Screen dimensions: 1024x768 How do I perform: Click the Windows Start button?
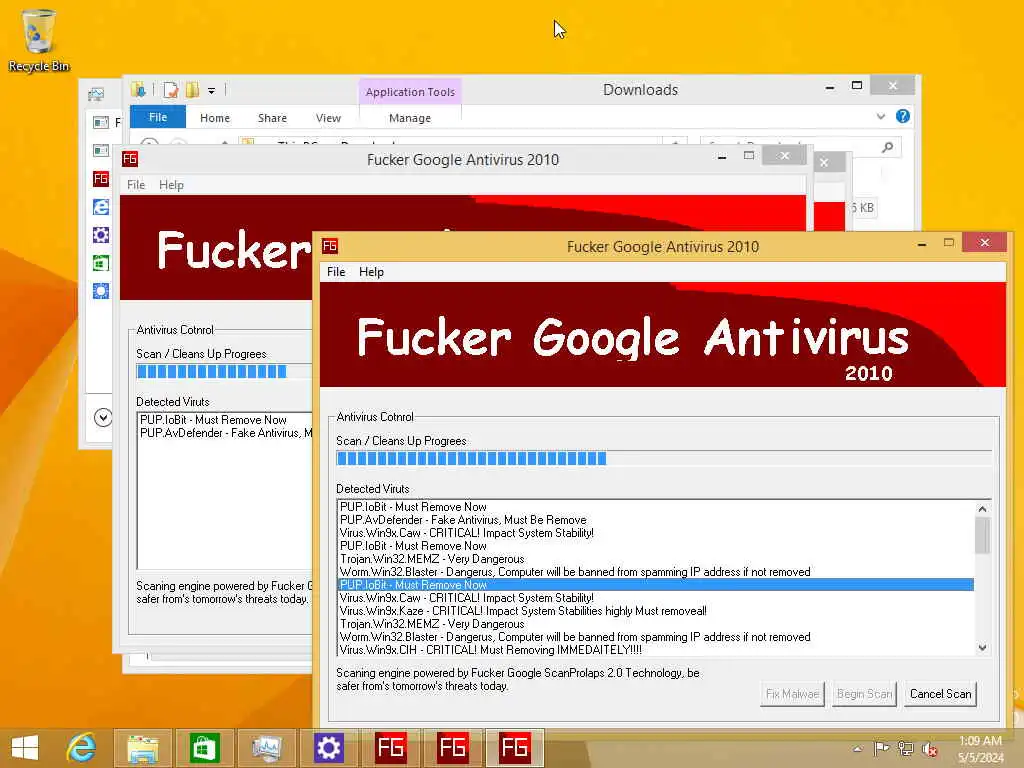point(25,748)
